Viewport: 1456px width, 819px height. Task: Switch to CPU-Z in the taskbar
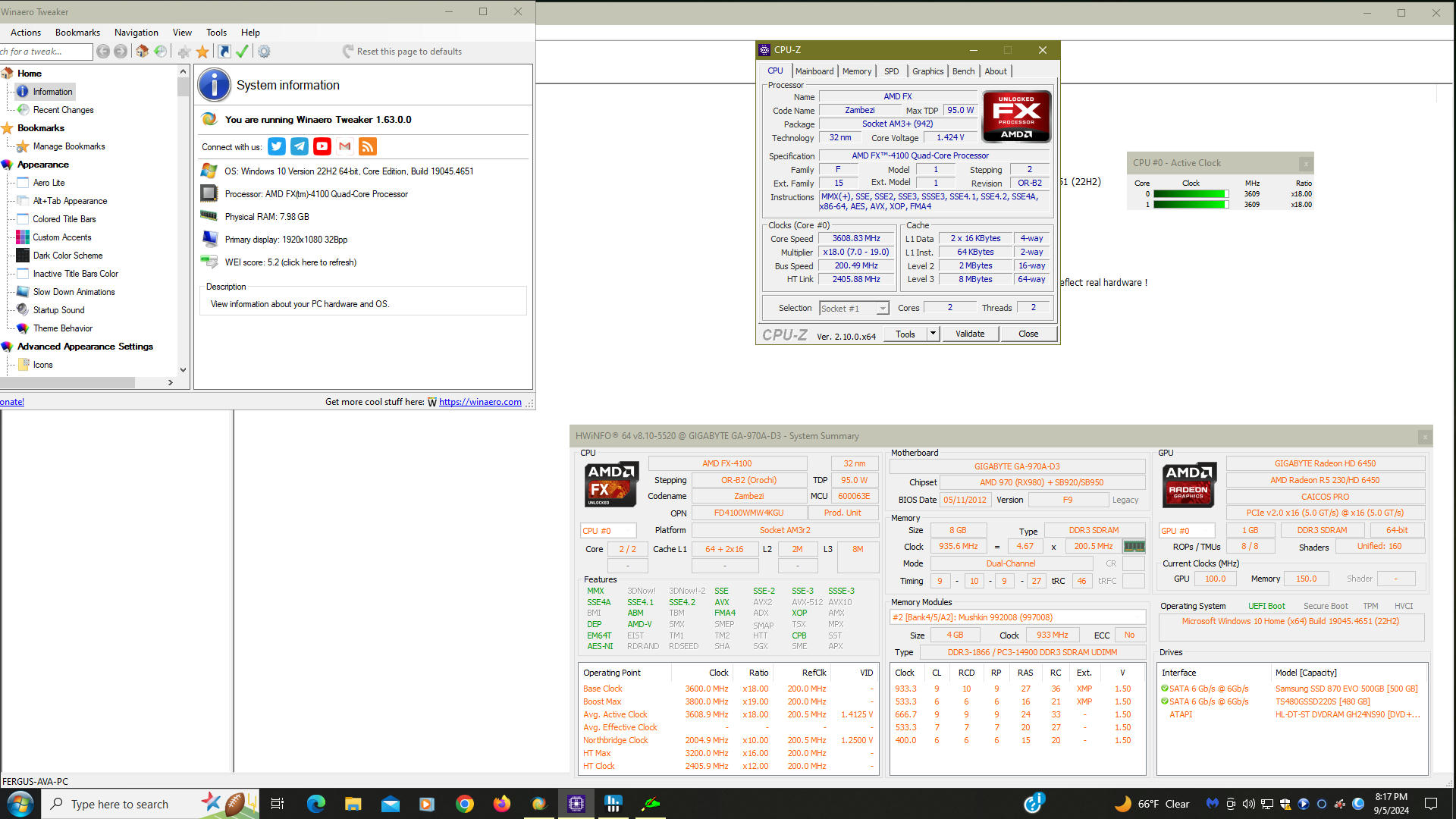(x=576, y=804)
